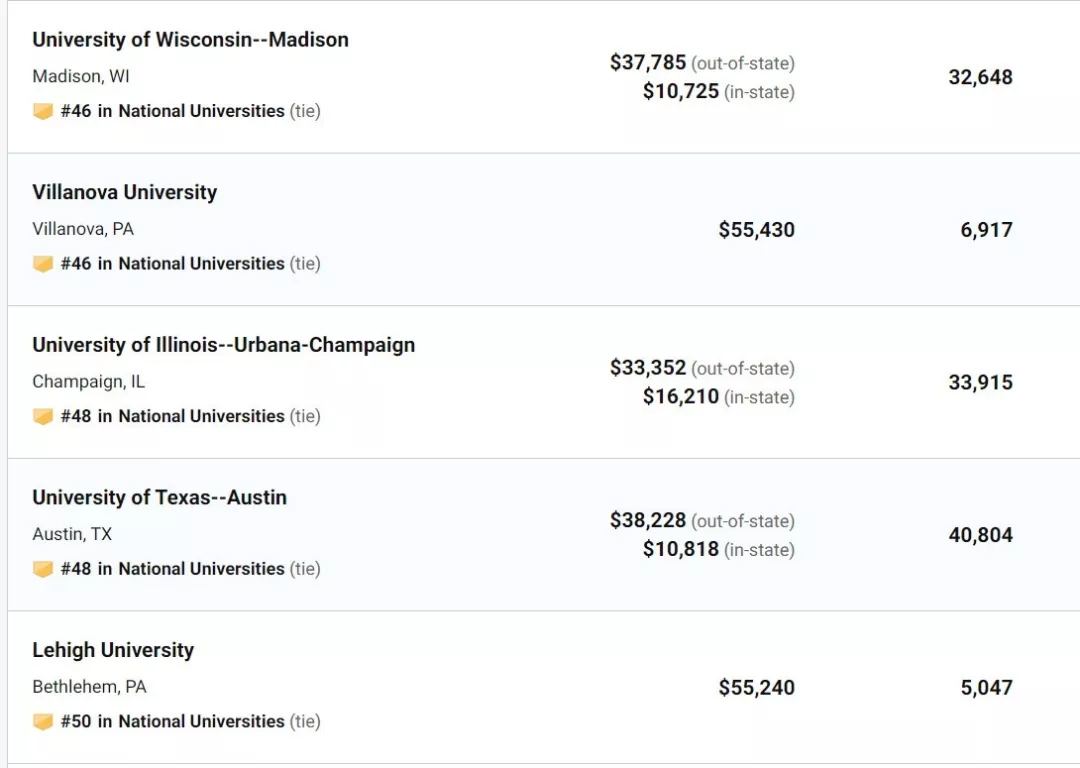This screenshot has width=1080, height=768.
Task: Click the $37,785 out-of-state tuition for Wisconsin
Action: click(647, 63)
